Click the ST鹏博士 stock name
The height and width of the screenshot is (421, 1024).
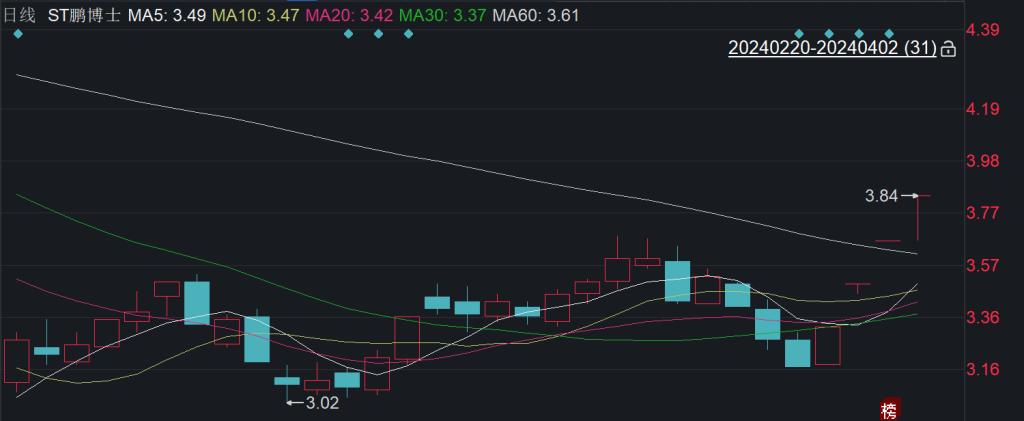[84, 15]
